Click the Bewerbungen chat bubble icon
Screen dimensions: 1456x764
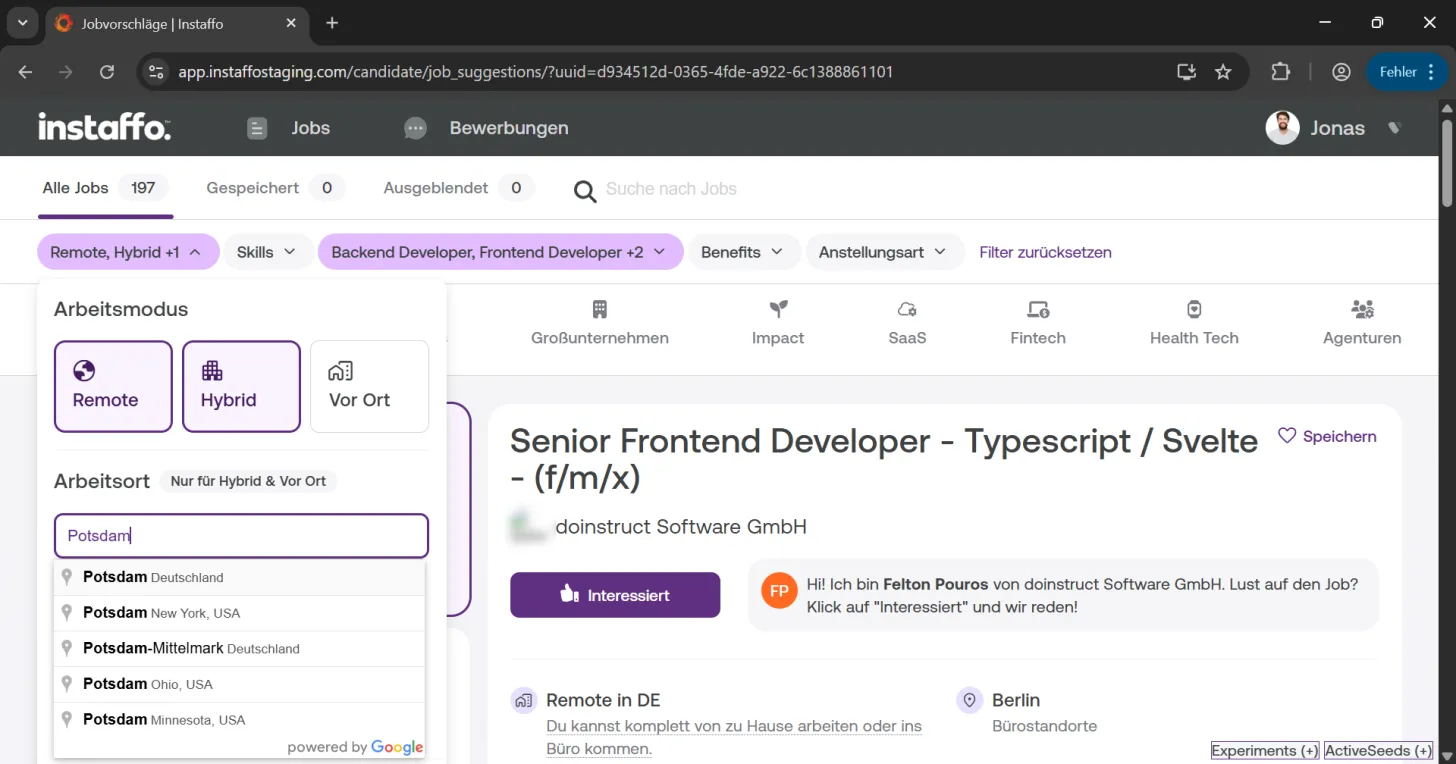point(415,128)
